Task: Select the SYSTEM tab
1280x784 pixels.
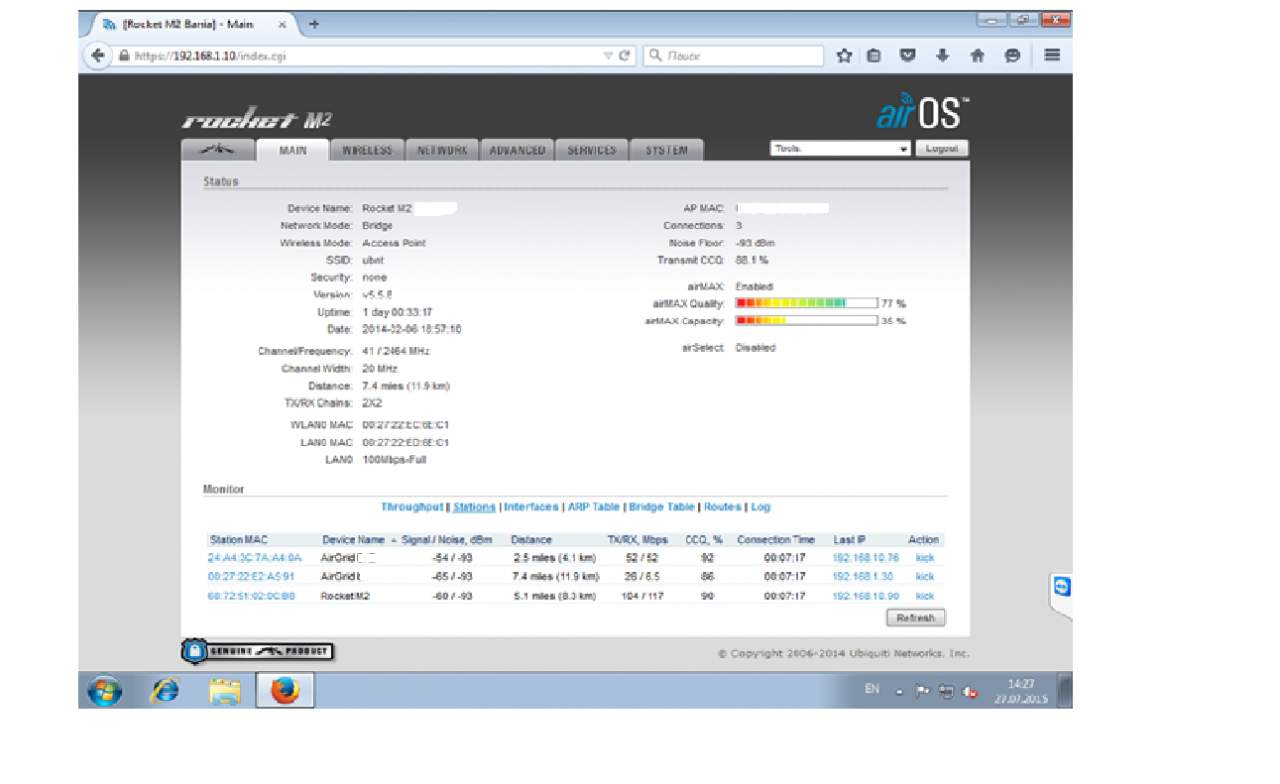Action: [666, 150]
